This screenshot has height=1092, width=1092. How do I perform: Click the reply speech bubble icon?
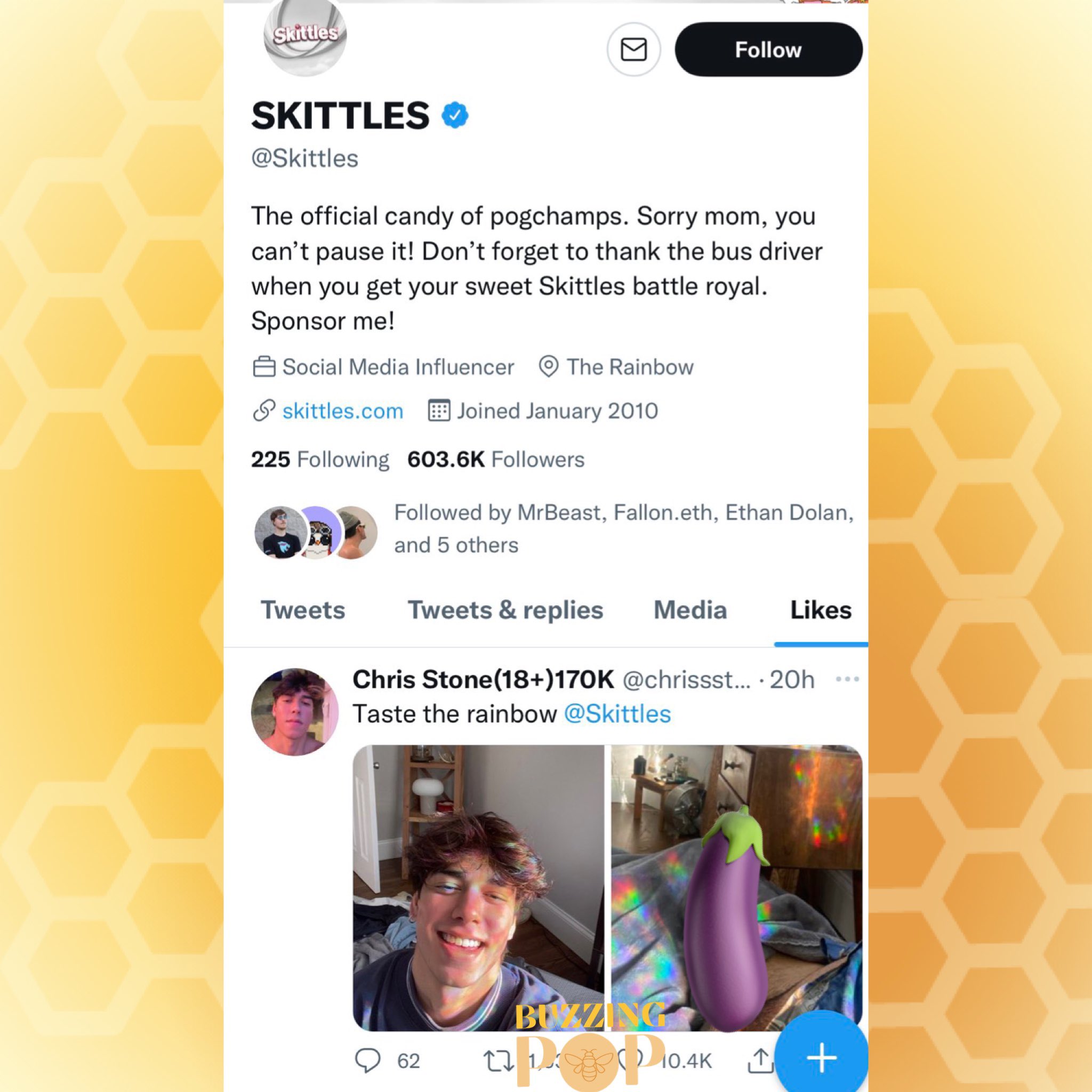[367, 1061]
